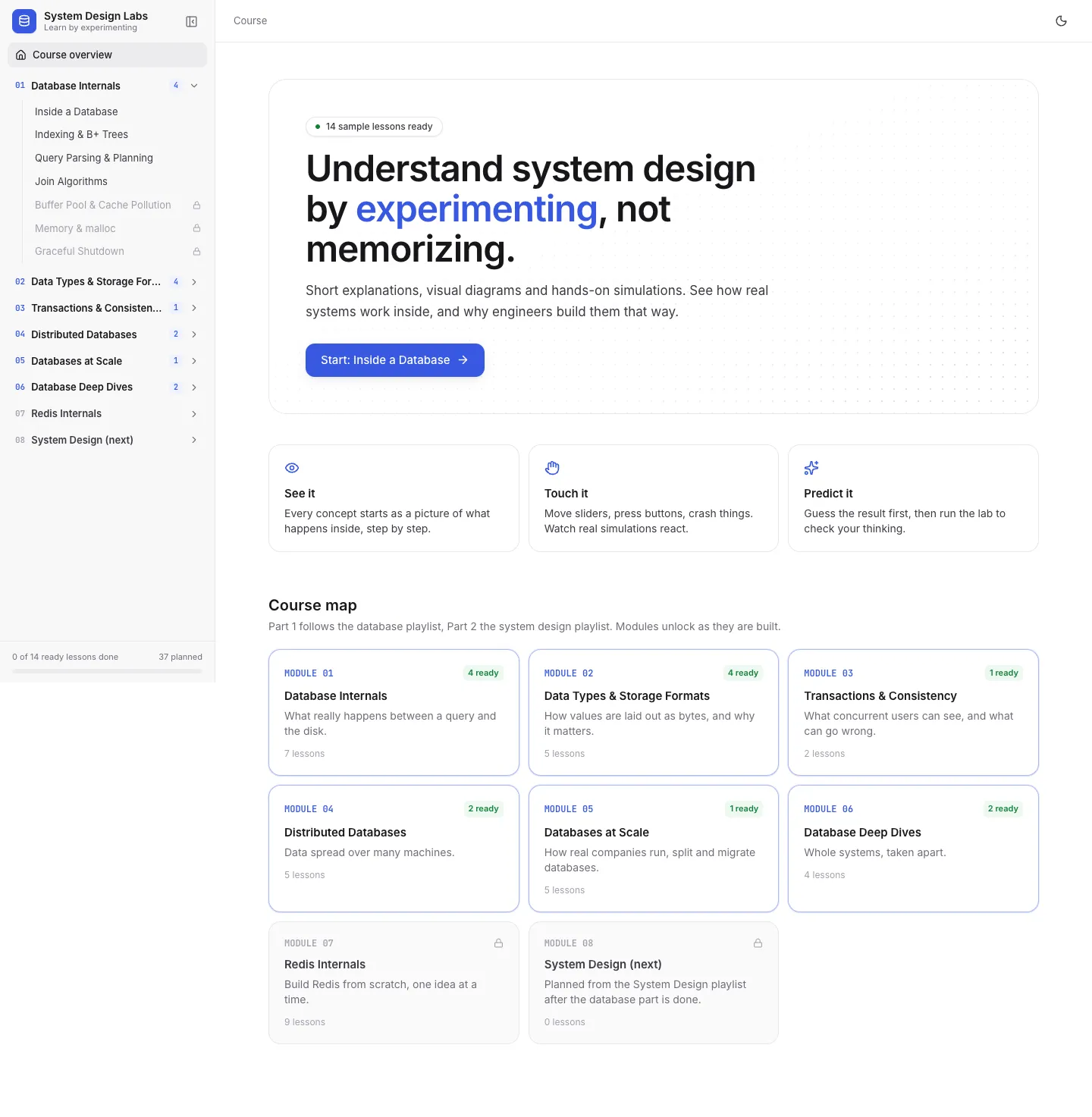Click the 0 of 14 ready lessons done text
The width and height of the screenshot is (1092, 1117).
pyautogui.click(x=65, y=657)
